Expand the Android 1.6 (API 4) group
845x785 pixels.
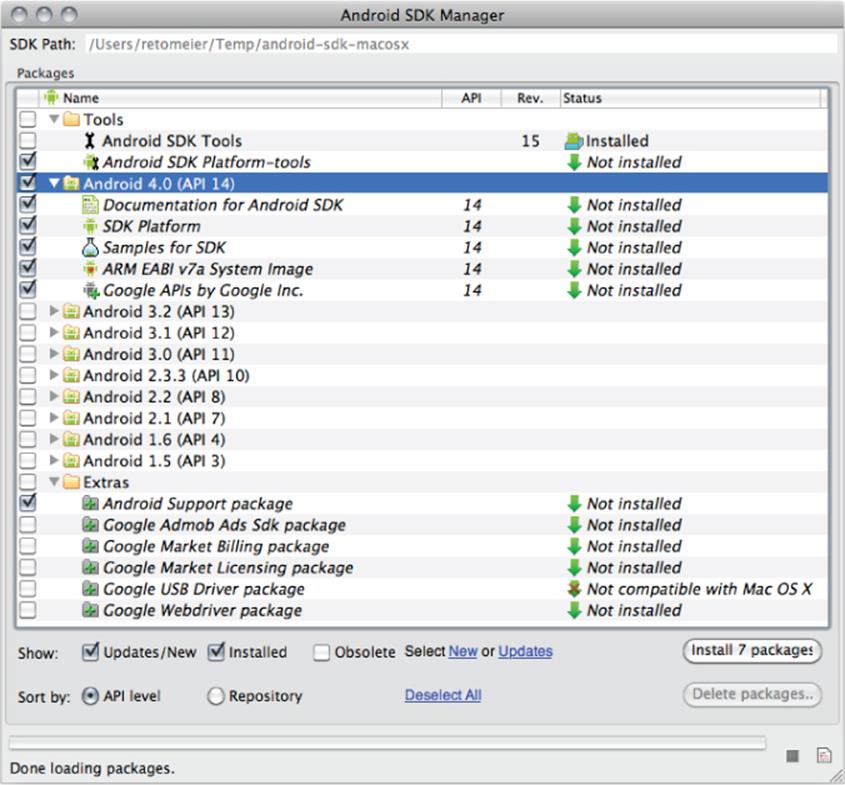click(54, 439)
